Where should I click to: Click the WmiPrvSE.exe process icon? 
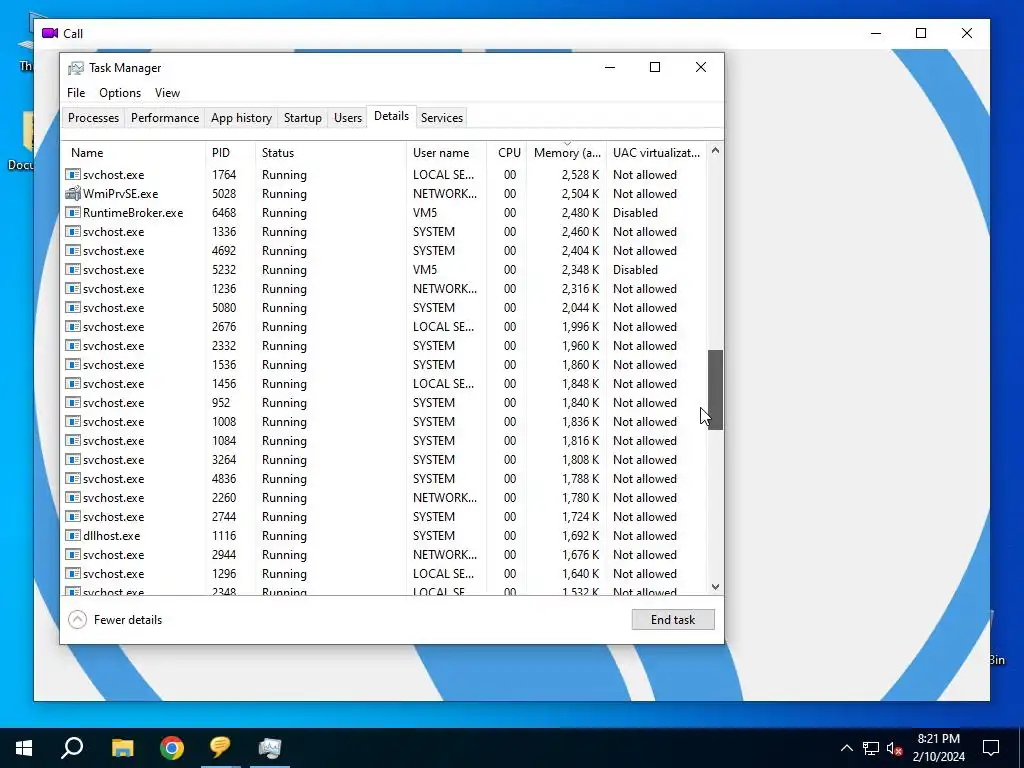72,194
